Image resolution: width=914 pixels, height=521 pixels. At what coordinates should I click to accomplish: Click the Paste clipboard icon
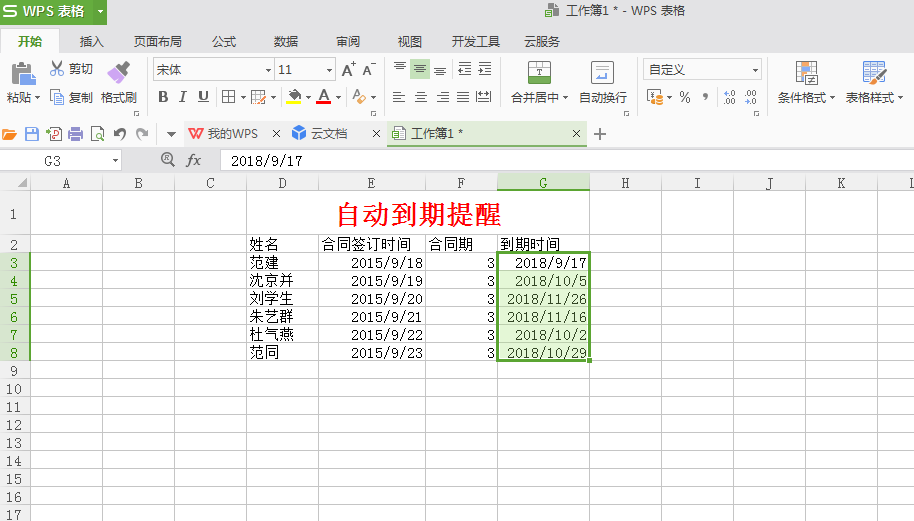(23, 74)
